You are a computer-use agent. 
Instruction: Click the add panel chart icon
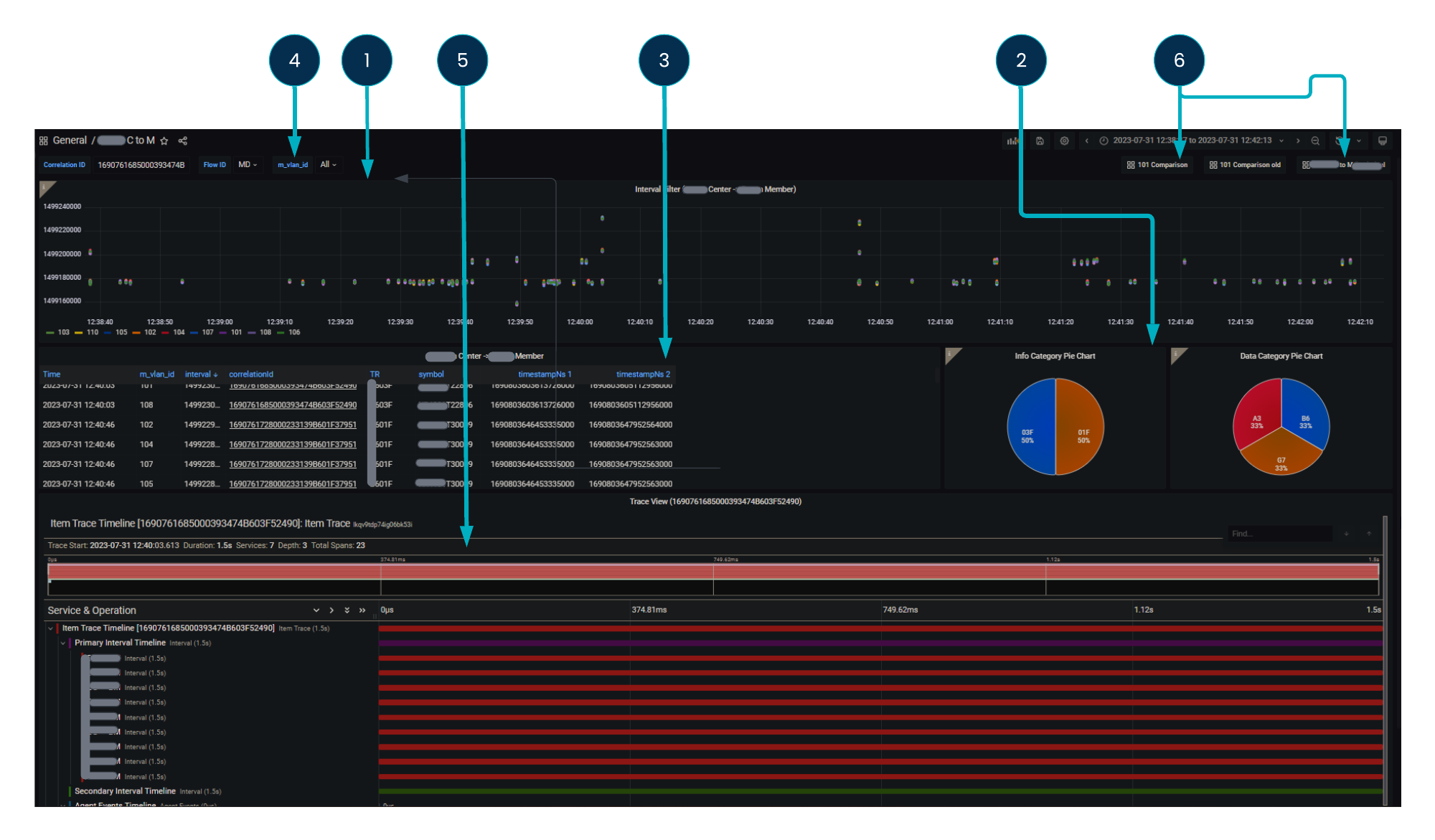click(1012, 141)
